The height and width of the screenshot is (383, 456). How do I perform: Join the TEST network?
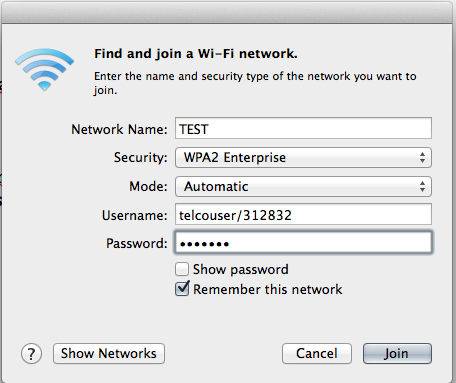click(x=397, y=353)
